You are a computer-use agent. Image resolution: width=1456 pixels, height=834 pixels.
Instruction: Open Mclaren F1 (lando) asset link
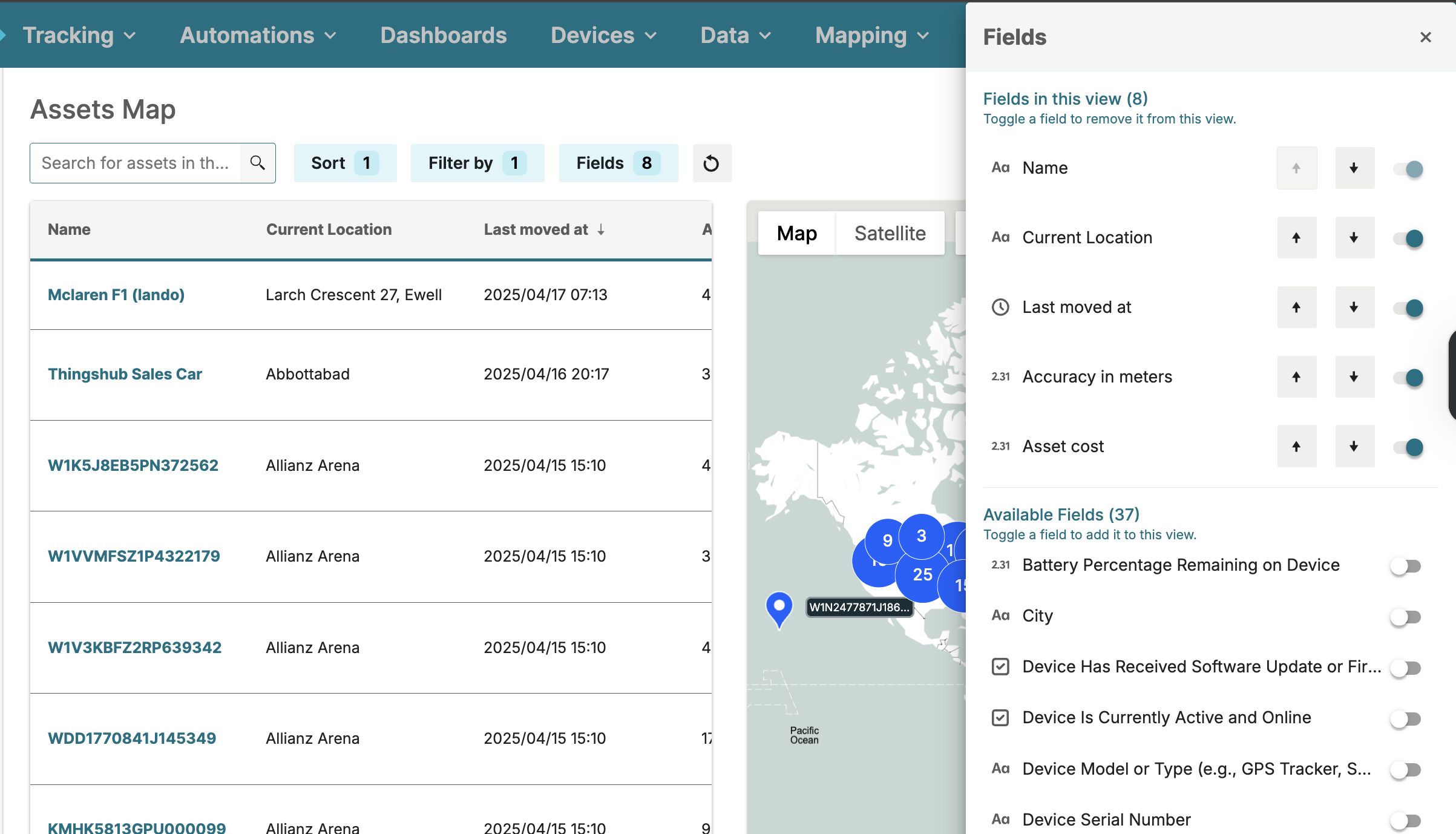point(116,295)
